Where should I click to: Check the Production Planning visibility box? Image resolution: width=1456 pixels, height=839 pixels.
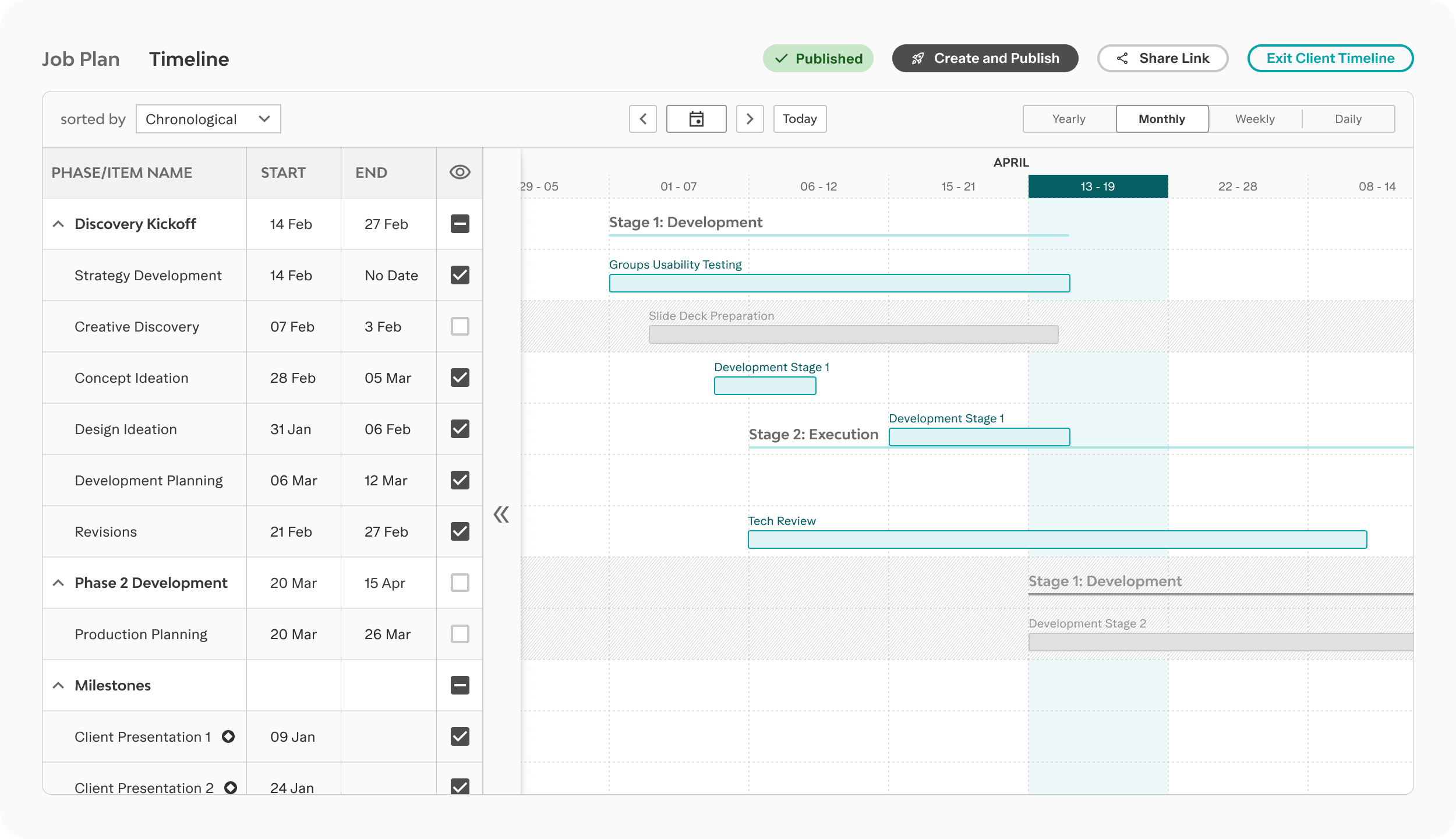point(460,634)
